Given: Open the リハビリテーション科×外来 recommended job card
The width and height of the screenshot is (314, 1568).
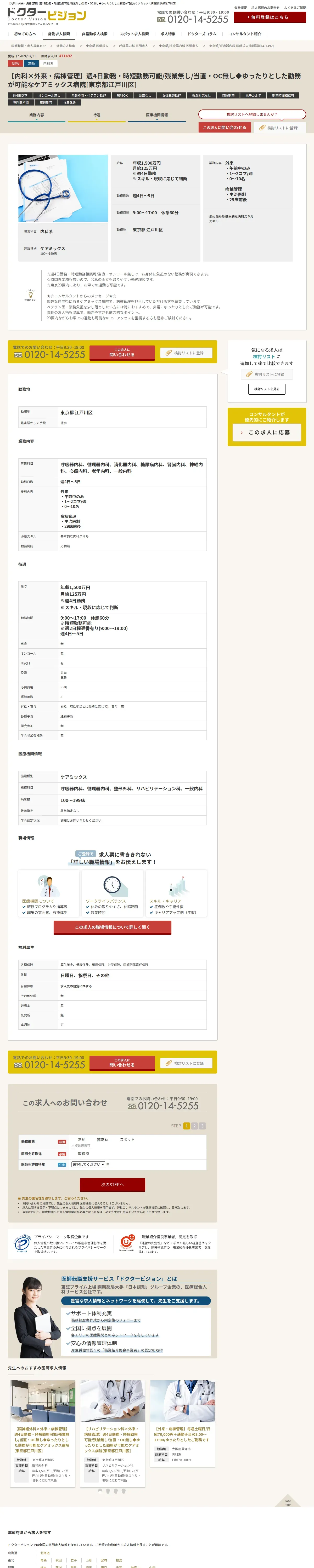Looking at the screenshot, I should [x=112, y=1433].
